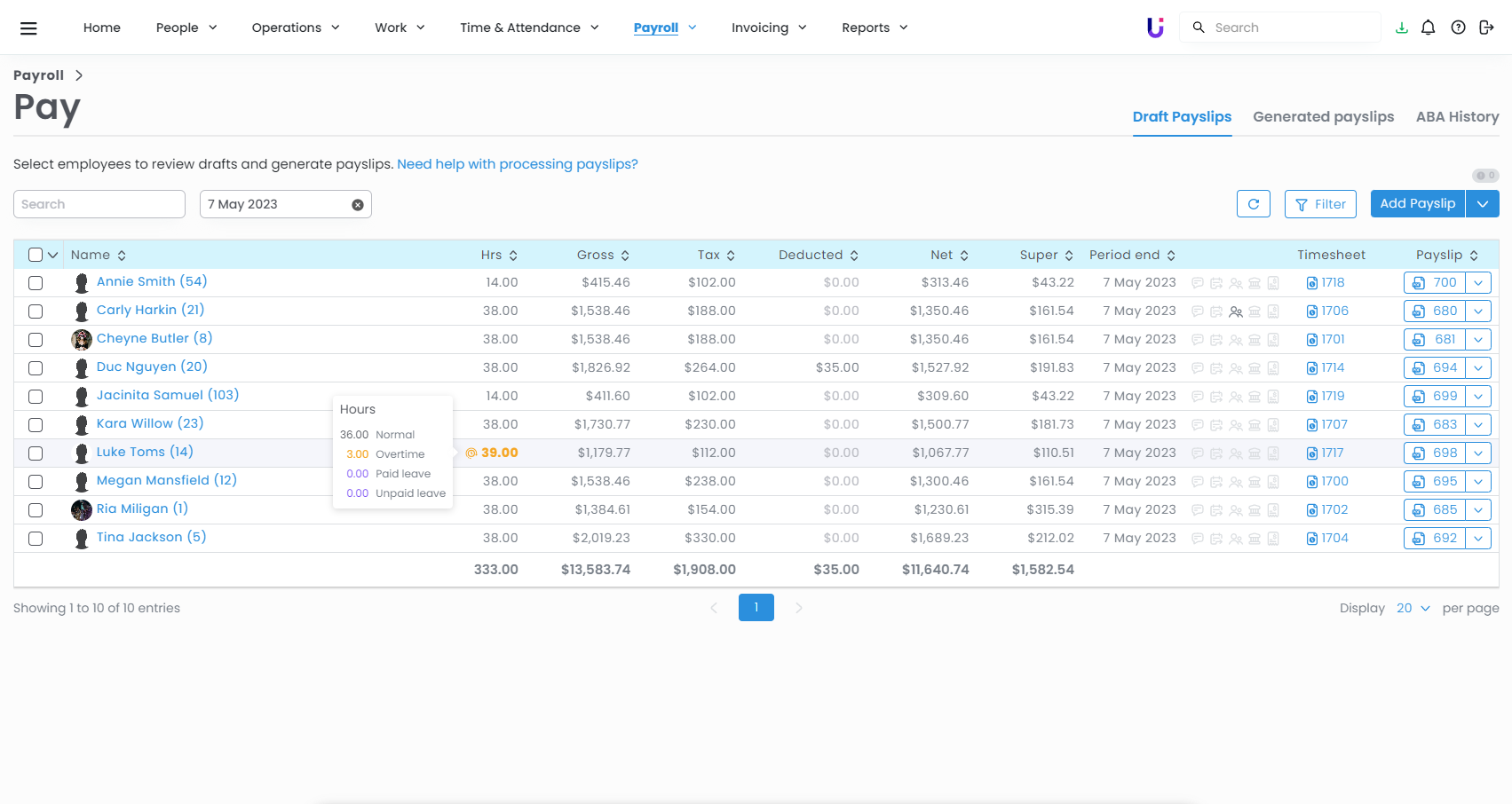Click the notifications bell icon
Image resolution: width=1512 pixels, height=804 pixels.
coord(1428,28)
